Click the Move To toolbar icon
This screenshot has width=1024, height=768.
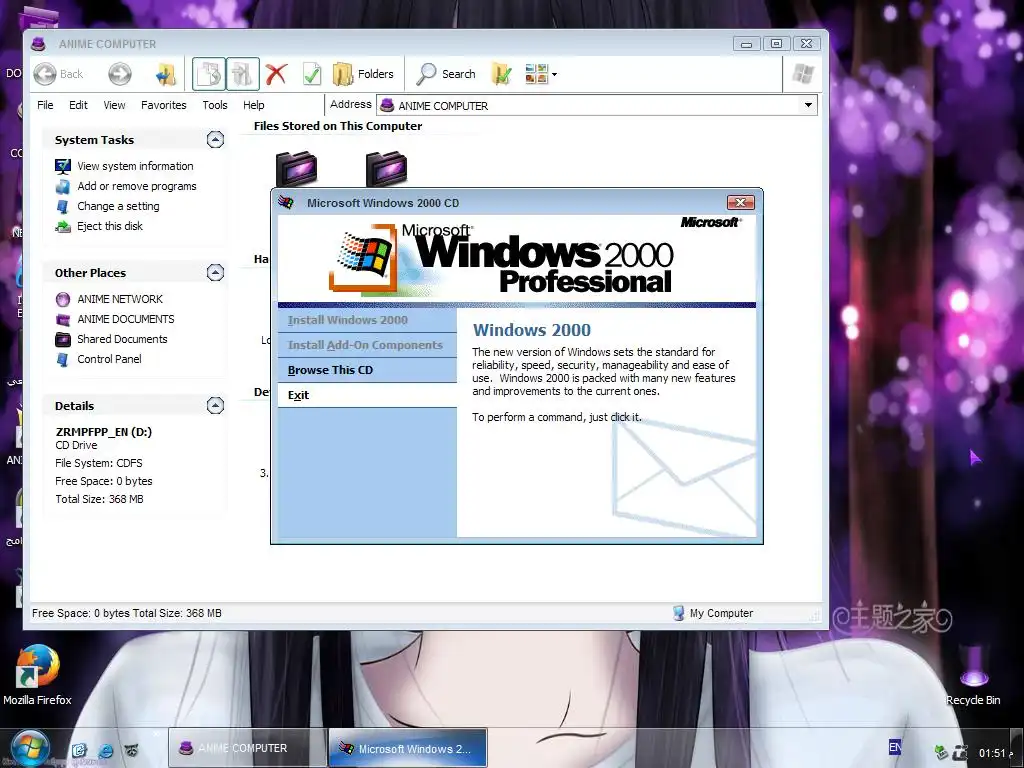pos(242,74)
